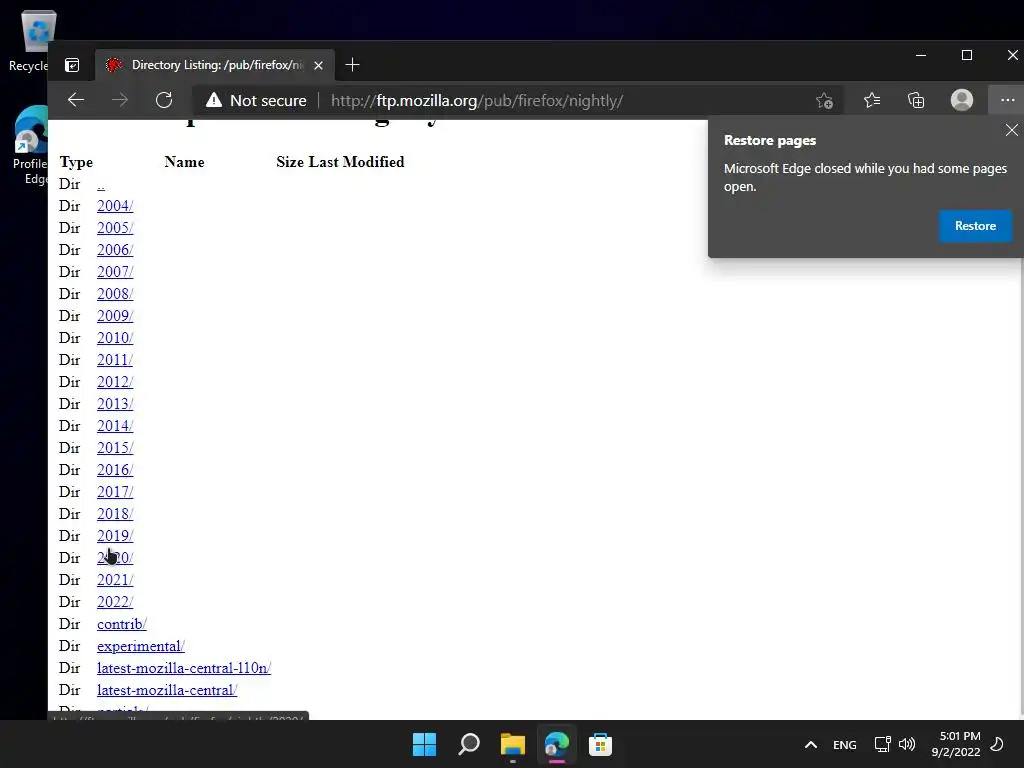Open Microsoft Store from taskbar
Image resolution: width=1024 pixels, height=768 pixels.
coord(600,744)
